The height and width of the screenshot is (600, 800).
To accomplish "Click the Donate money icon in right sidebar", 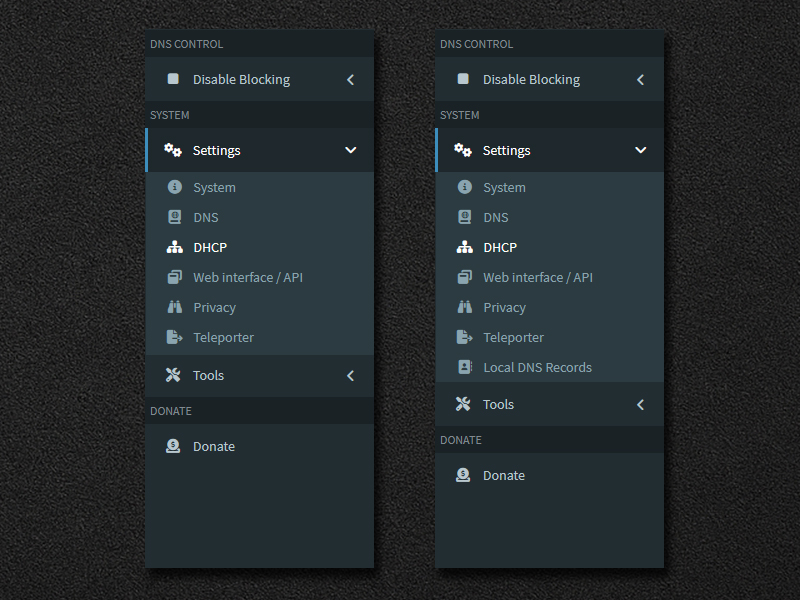I will [x=463, y=475].
